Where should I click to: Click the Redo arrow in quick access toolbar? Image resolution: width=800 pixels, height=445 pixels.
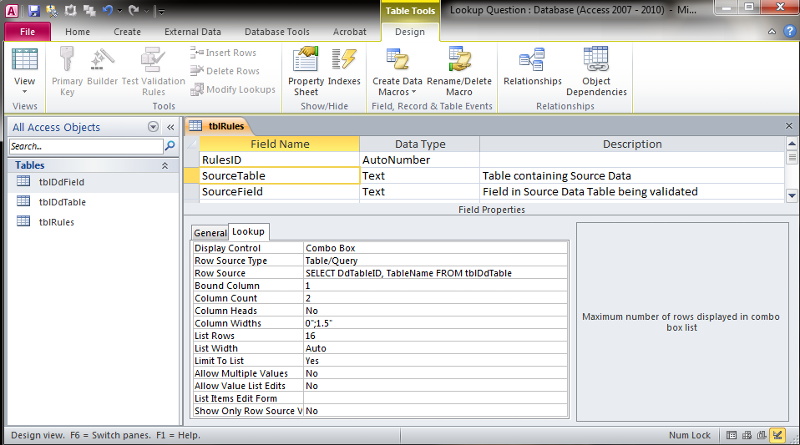pyautogui.click(x=134, y=10)
